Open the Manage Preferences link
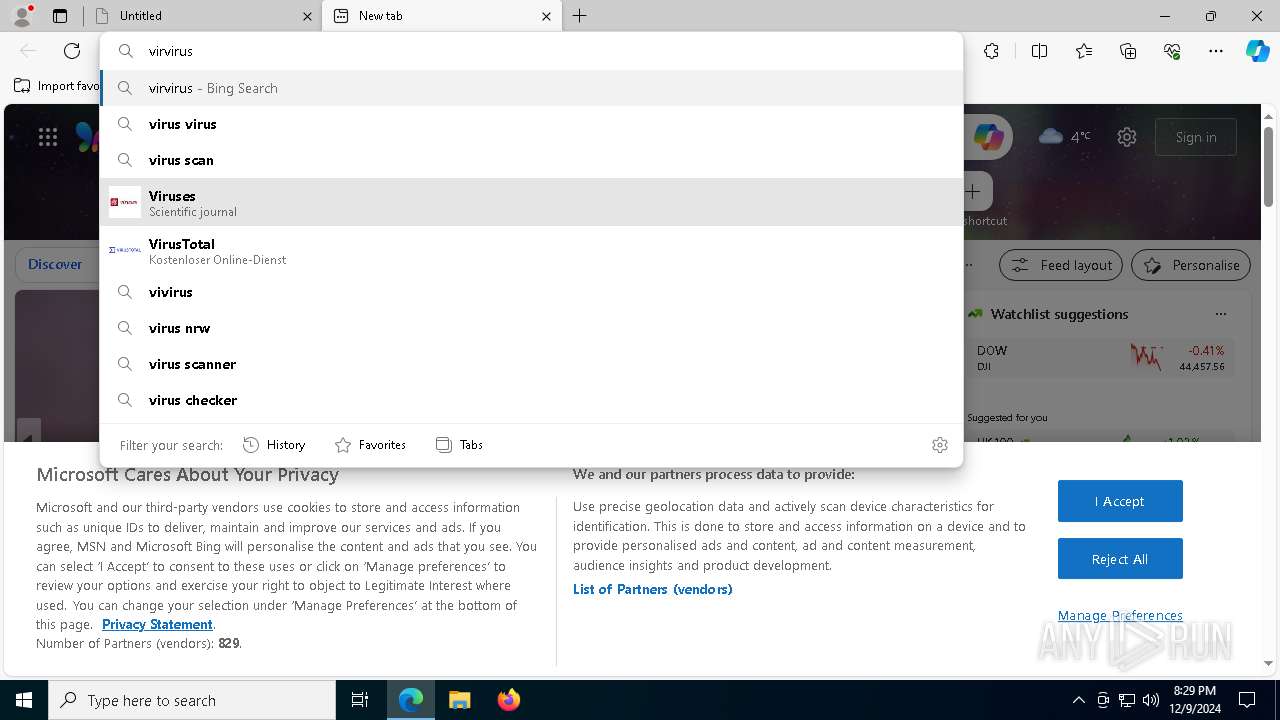The width and height of the screenshot is (1280, 720). coord(1120,615)
